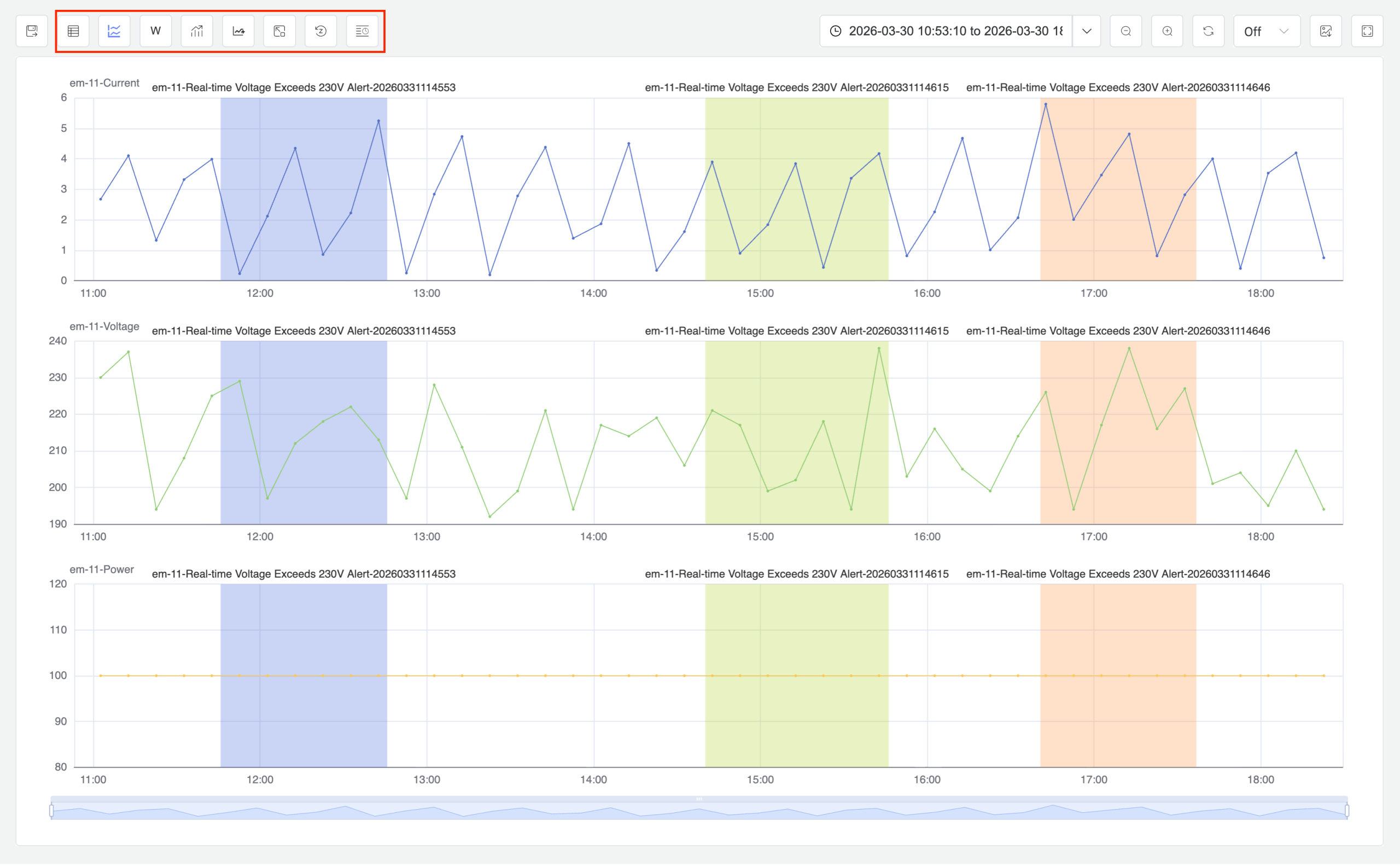Click the left handle of range slider
This screenshot has width=1400, height=867.
tap(51, 811)
